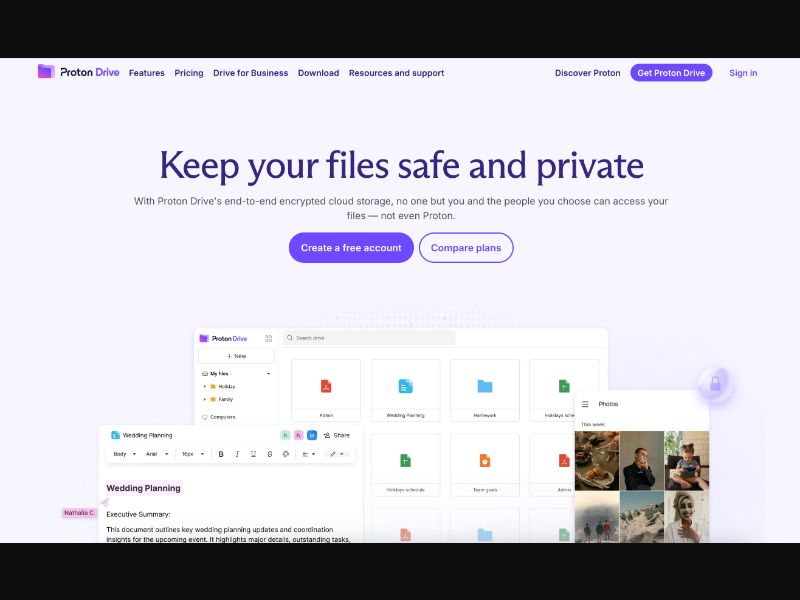Open the Team goals file

tap(485, 461)
